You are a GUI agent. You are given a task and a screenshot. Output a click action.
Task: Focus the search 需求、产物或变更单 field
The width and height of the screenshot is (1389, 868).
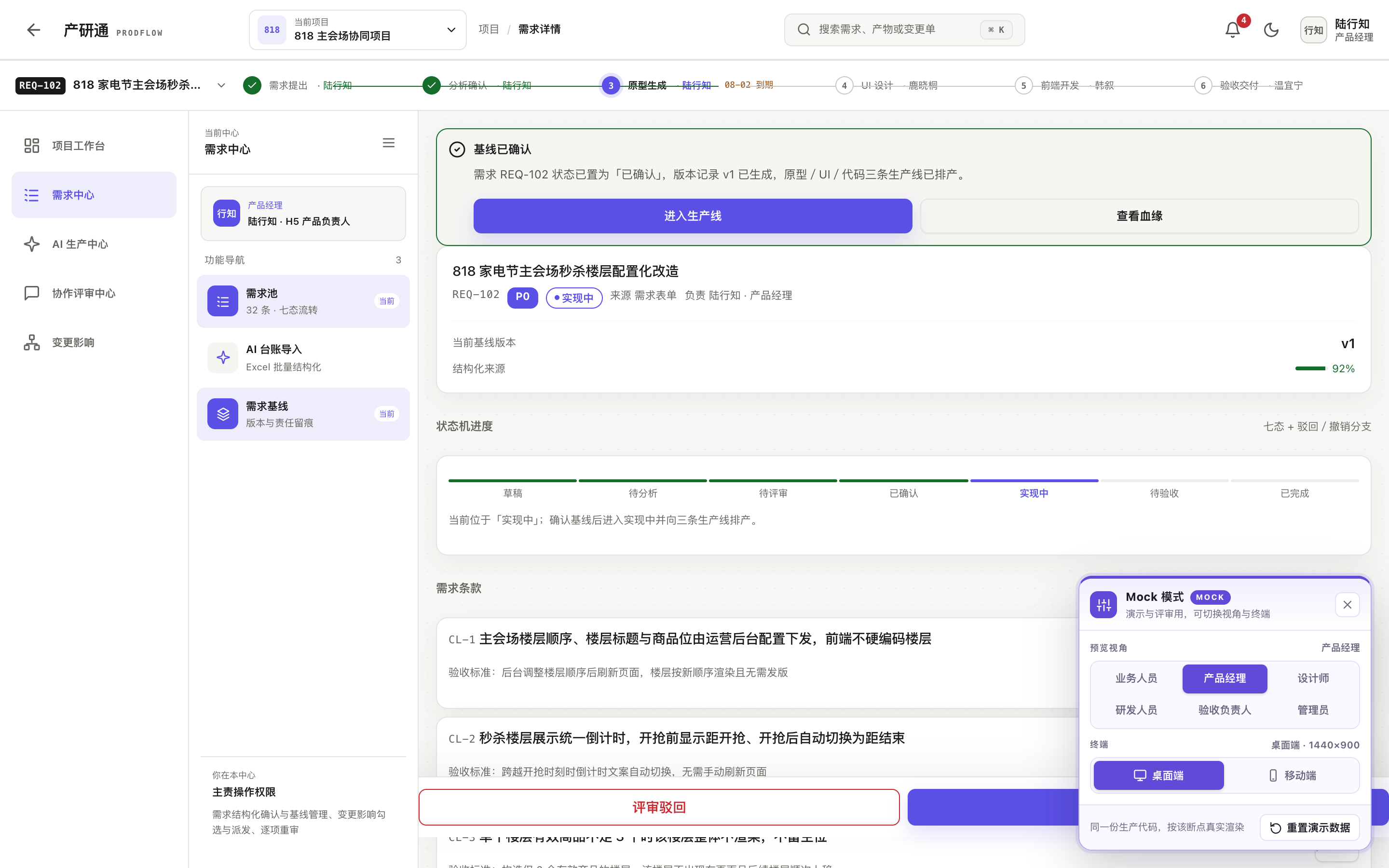[x=904, y=29]
